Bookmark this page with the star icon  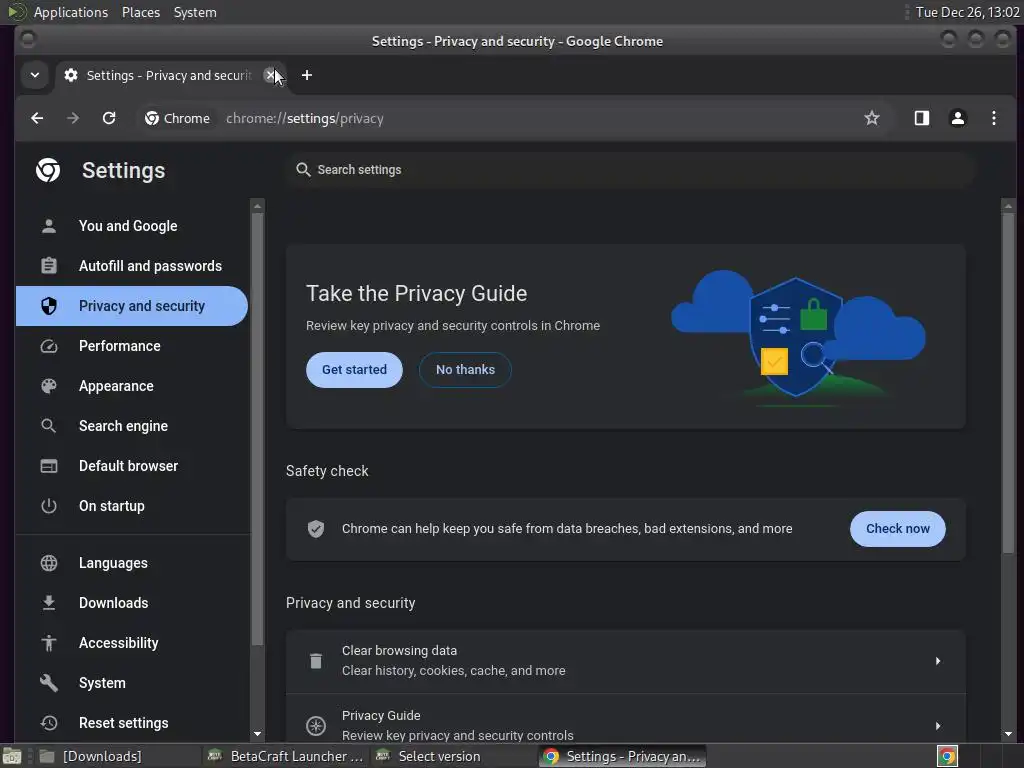(872, 118)
